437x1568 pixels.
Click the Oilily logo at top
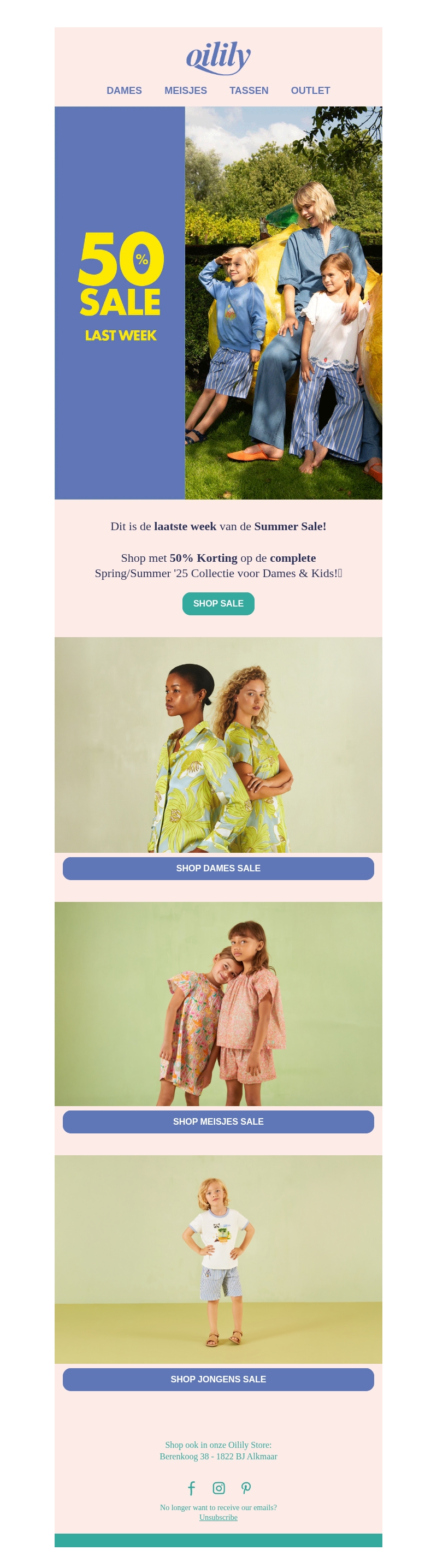point(218,58)
